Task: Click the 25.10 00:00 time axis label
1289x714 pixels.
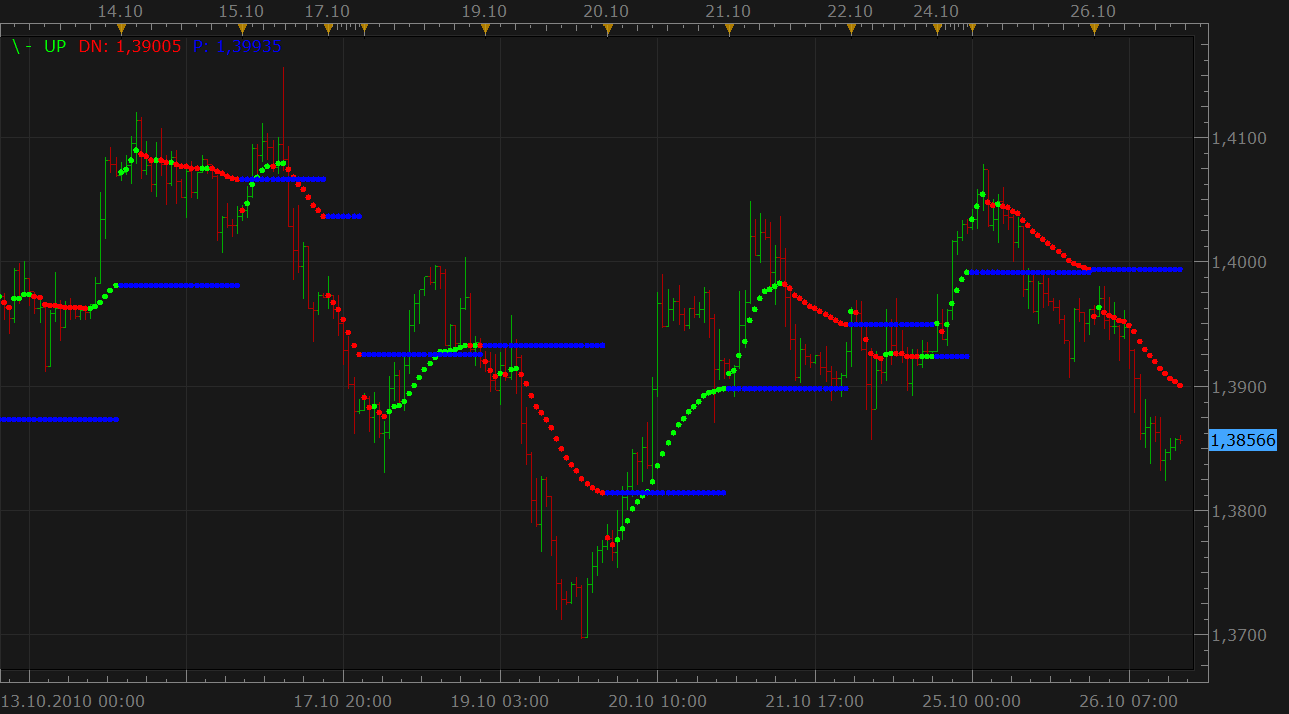Action: 972,701
